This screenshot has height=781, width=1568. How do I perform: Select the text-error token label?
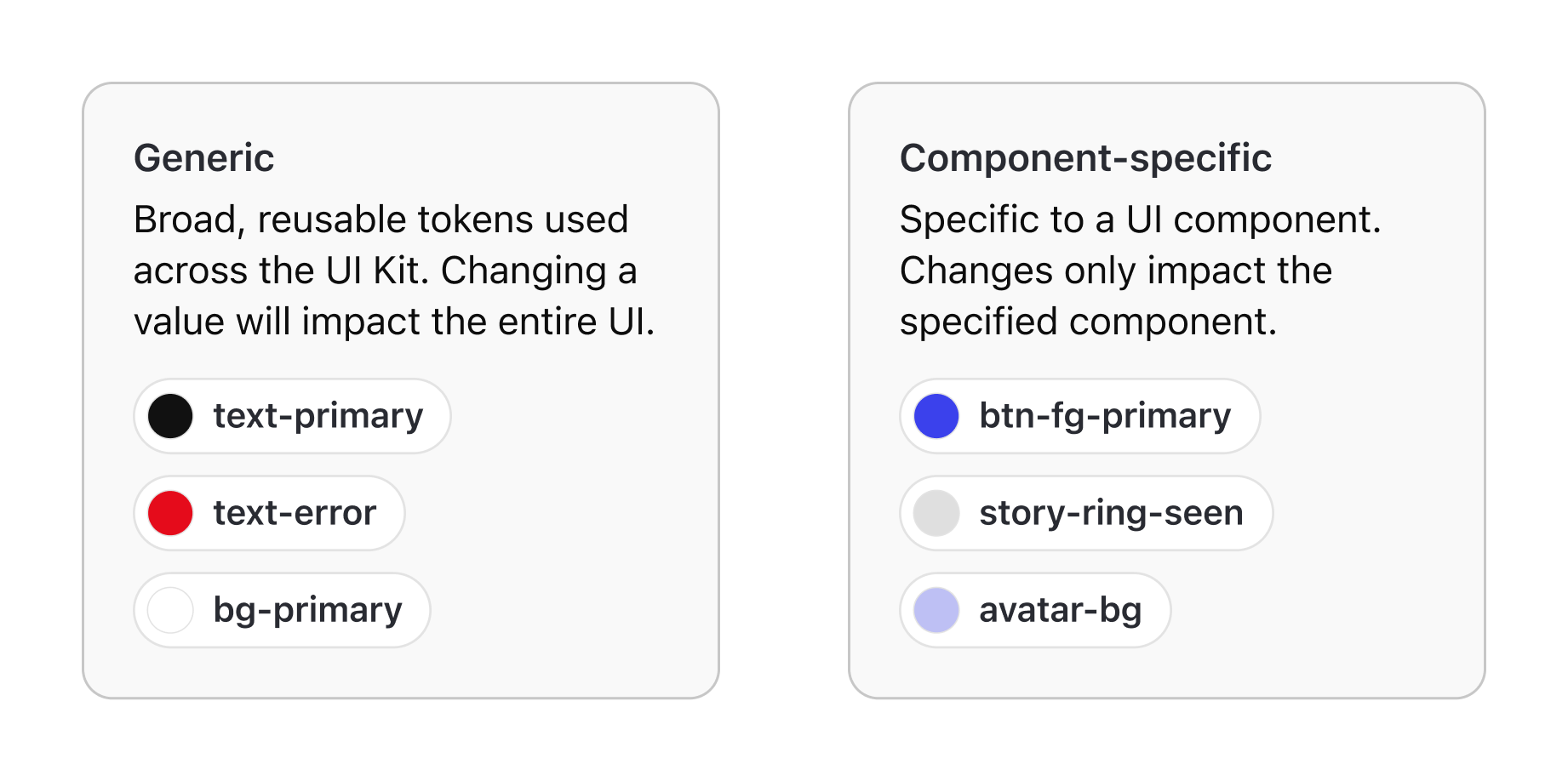[295, 513]
